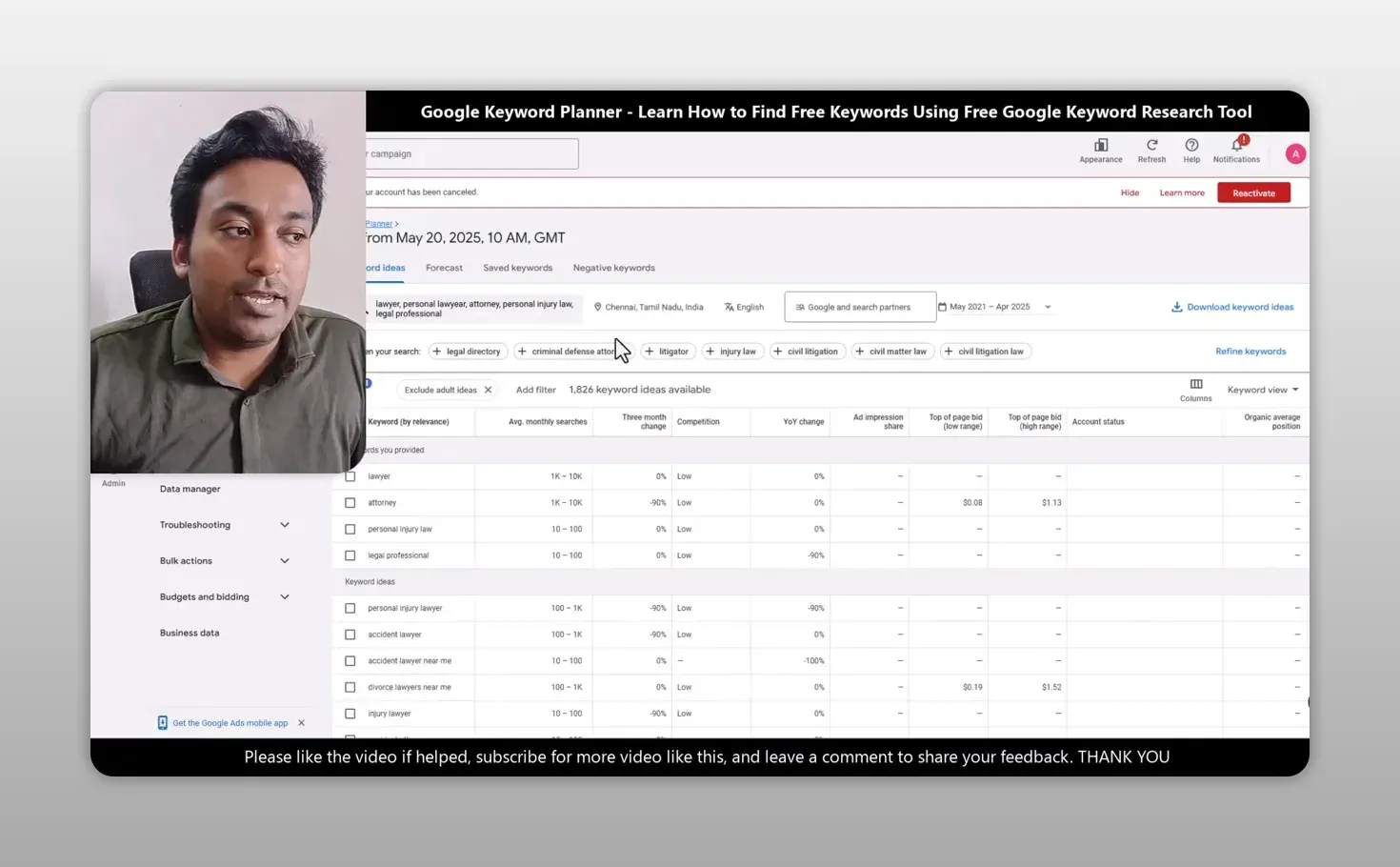The image size is (1400, 867).
Task: Add the litigator suggestion
Action: pyautogui.click(x=668, y=352)
